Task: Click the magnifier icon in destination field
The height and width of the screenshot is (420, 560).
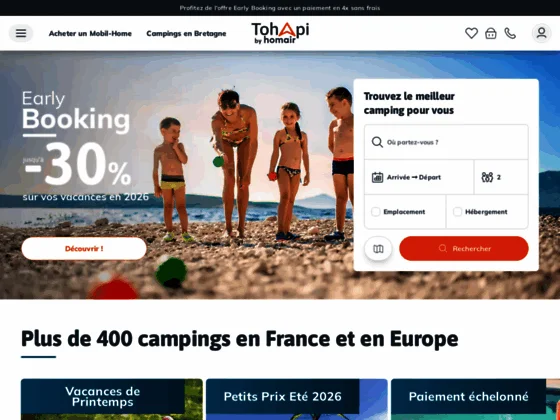Action: tap(377, 142)
